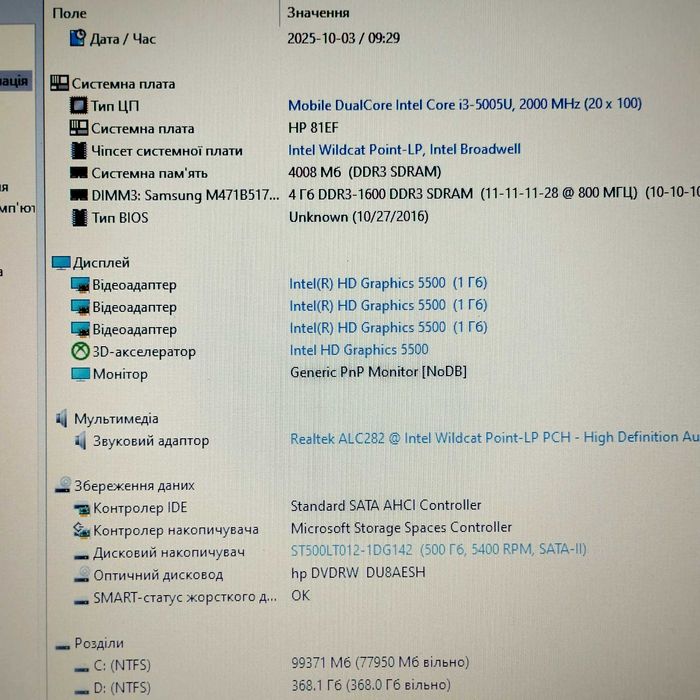Screen dimensions: 700x700
Task: Click the Дисковий накопичувач drive icon
Action: pos(81,556)
